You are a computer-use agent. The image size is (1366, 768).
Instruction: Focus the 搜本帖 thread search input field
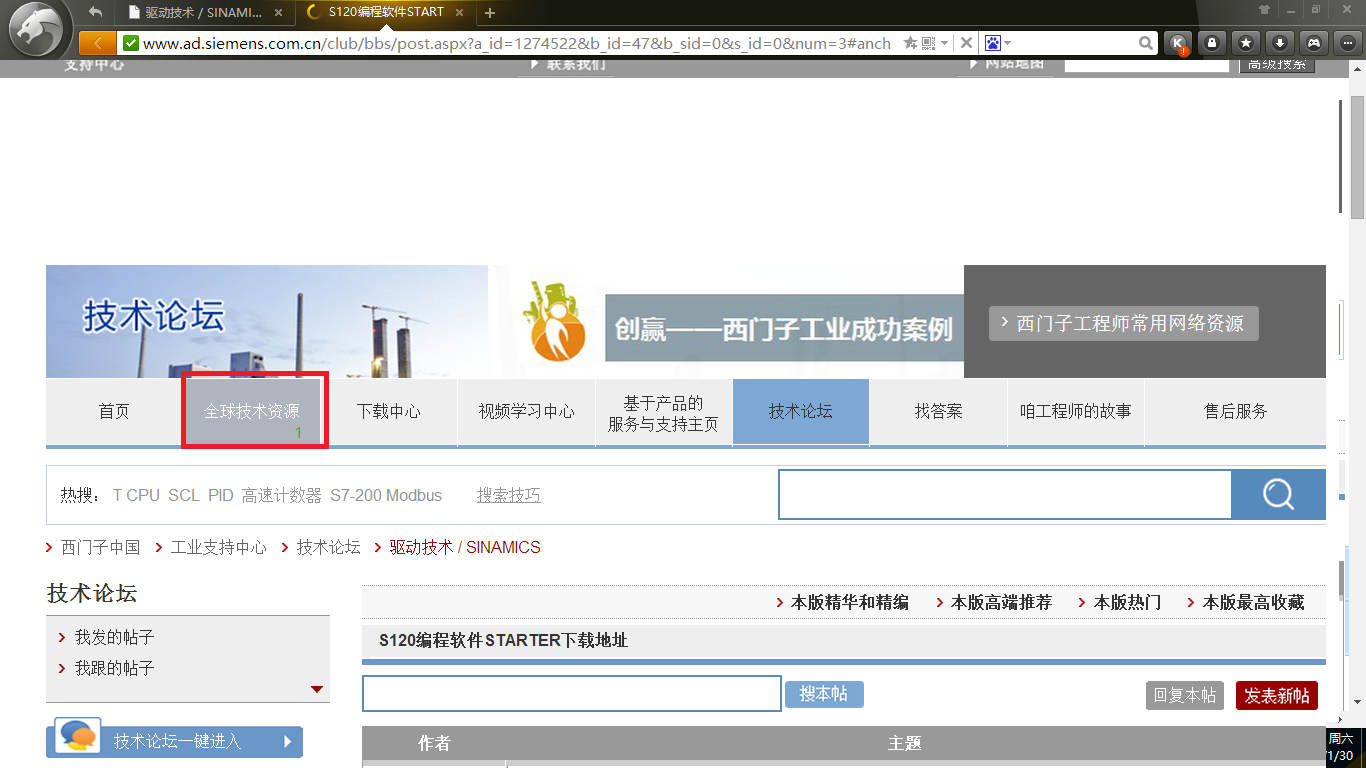click(571, 694)
